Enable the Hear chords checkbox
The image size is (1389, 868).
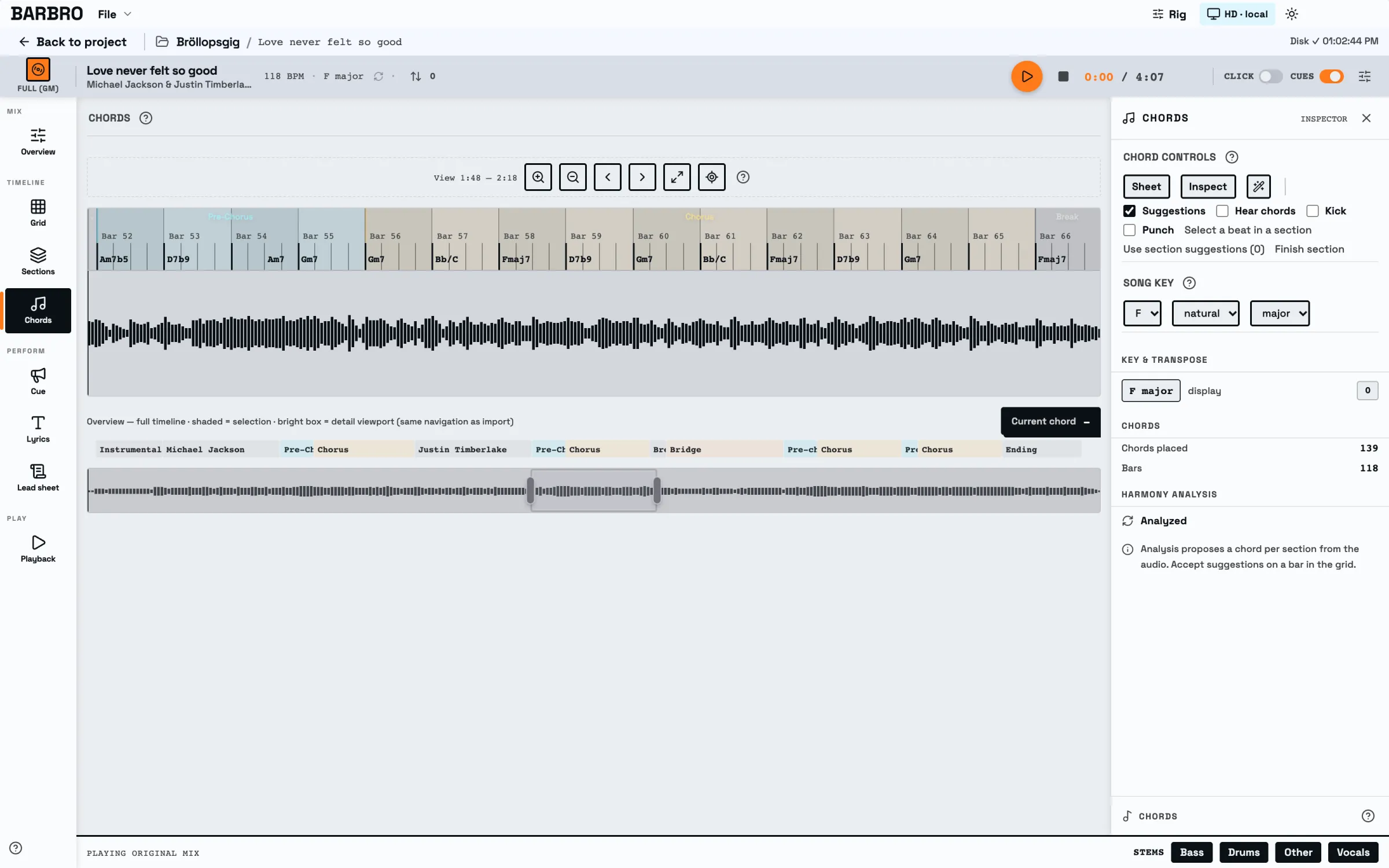click(x=1222, y=211)
